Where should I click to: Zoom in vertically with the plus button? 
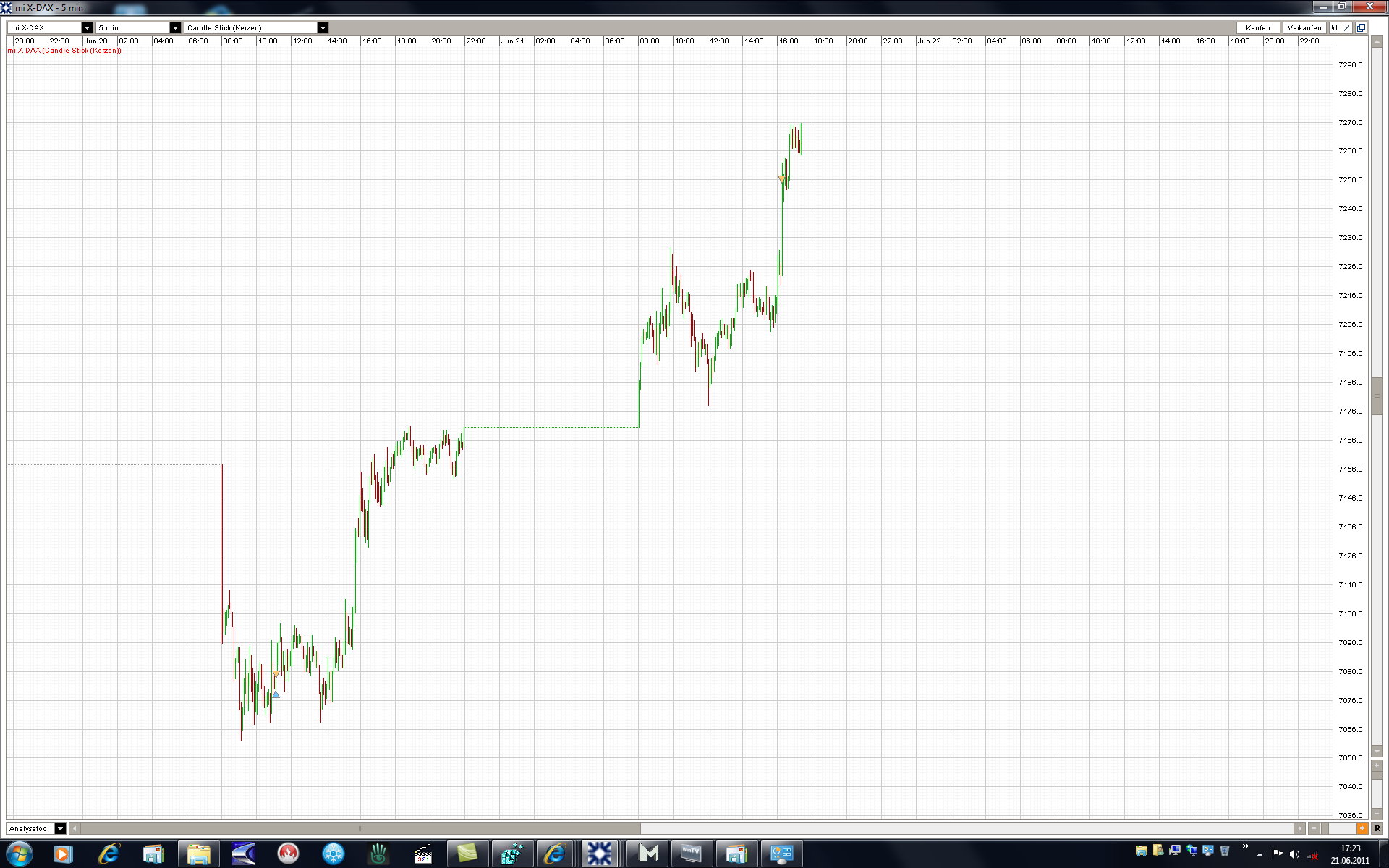[1377, 765]
